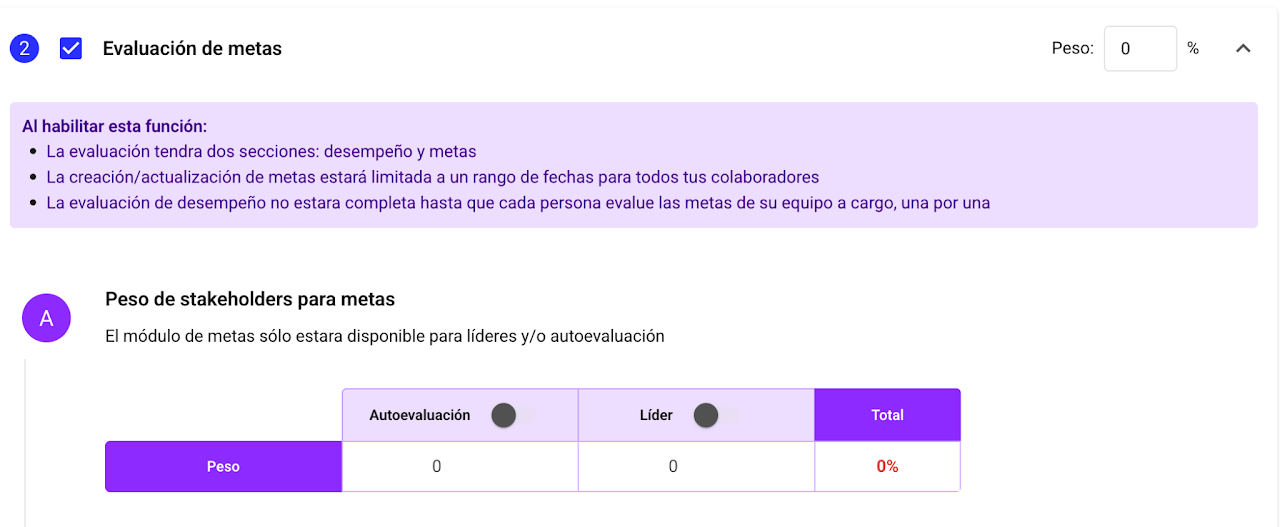The image size is (1280, 527).
Task: Click the Autoevaluación column label text
Action: [x=420, y=415]
